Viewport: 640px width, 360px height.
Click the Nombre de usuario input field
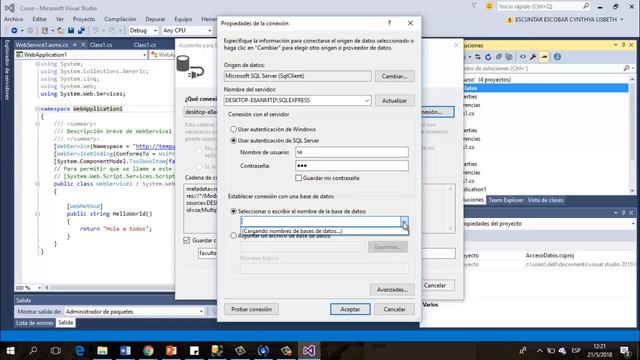pyautogui.click(x=351, y=152)
